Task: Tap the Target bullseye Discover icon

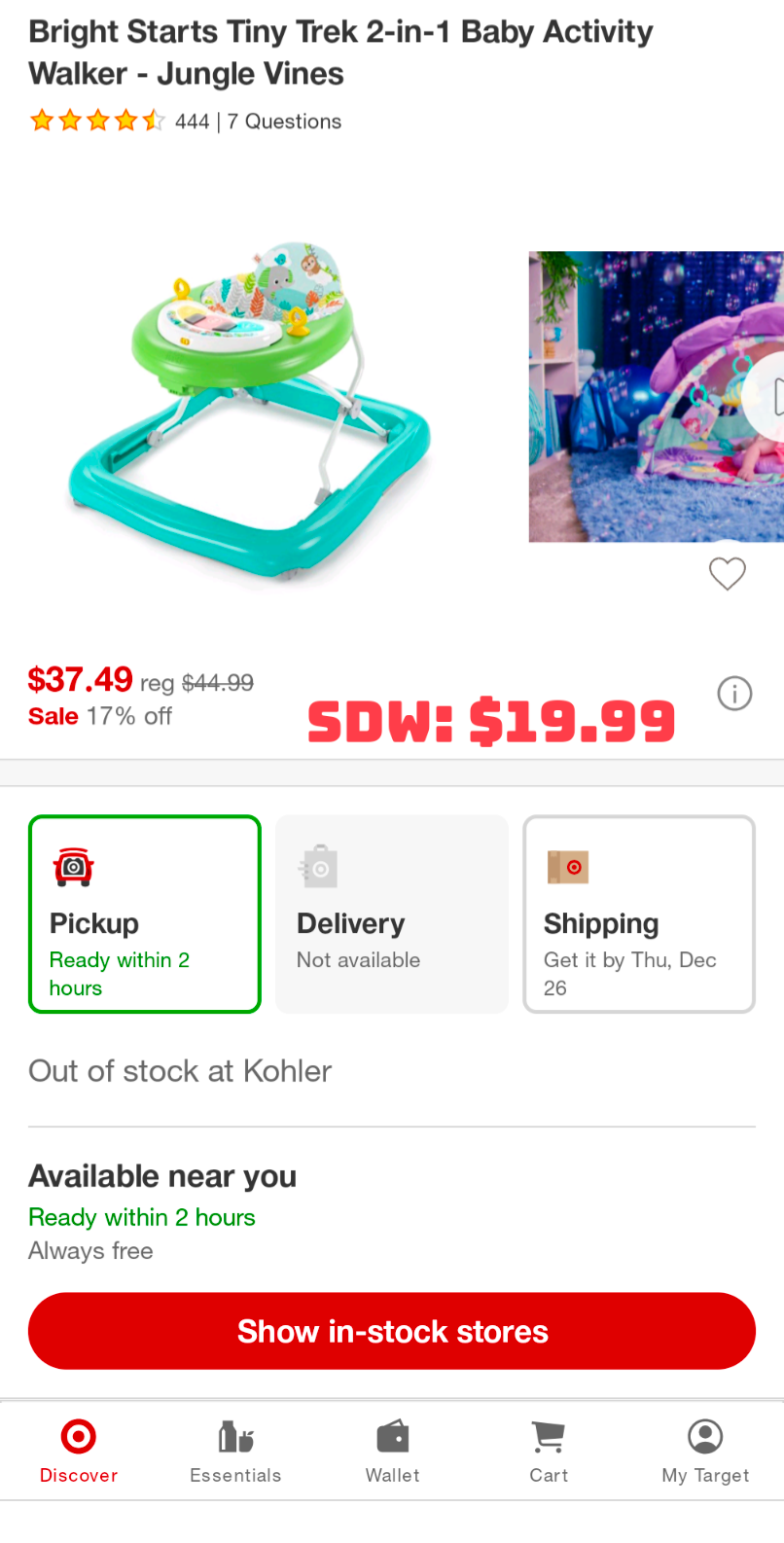Action: tap(78, 1435)
